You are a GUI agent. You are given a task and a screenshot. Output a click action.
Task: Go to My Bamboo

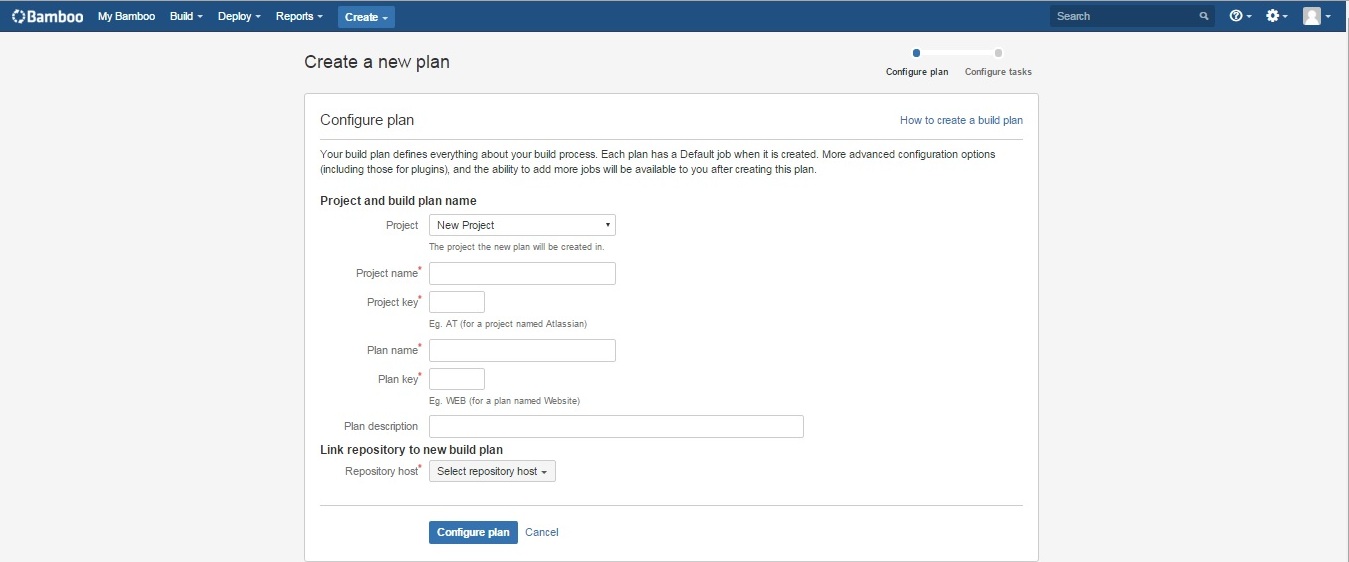coord(126,16)
